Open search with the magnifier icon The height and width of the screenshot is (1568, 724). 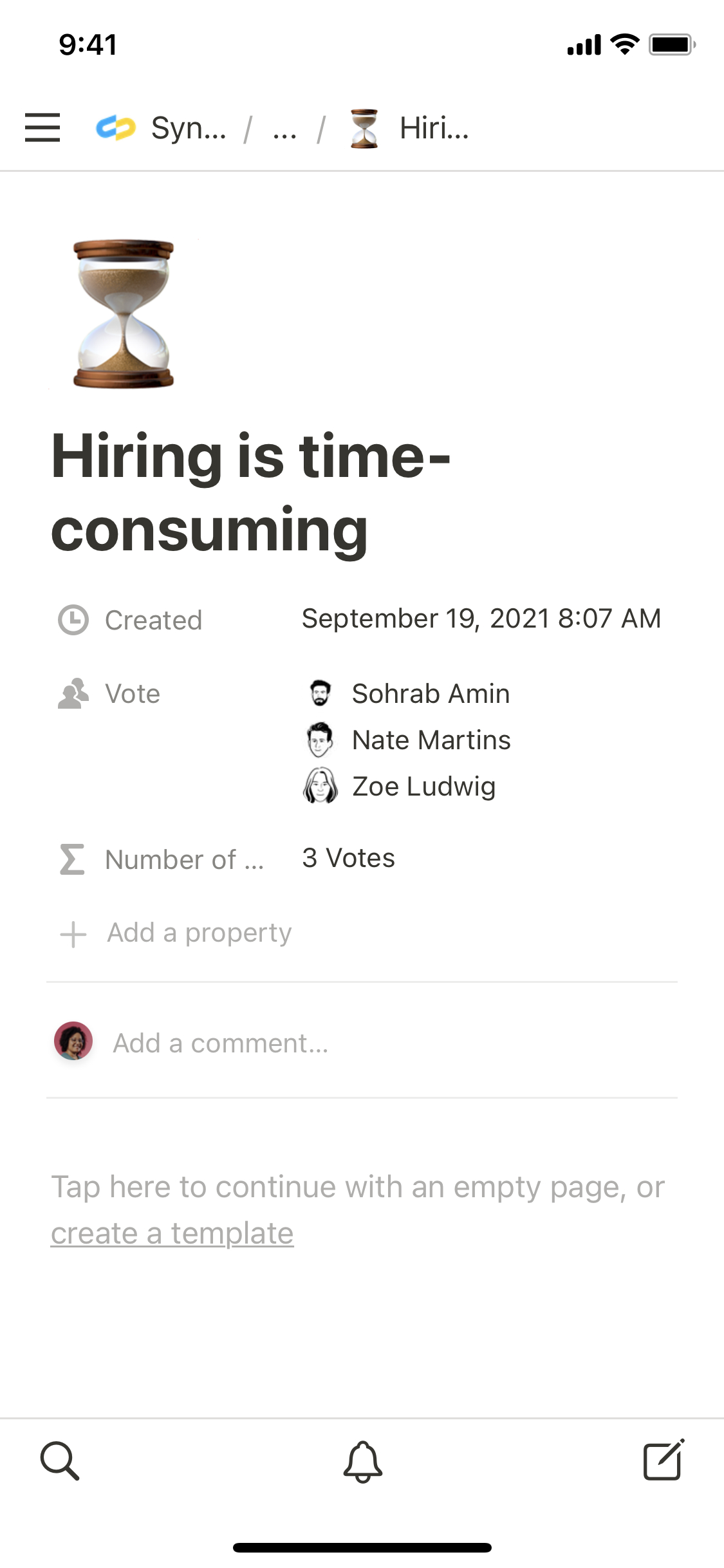[60, 1461]
